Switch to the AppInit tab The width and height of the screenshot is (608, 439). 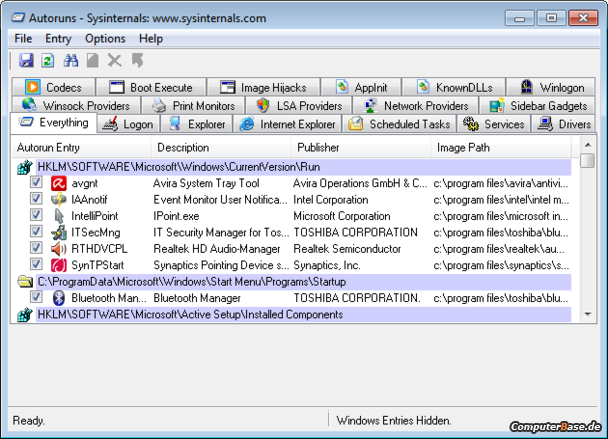(361, 87)
